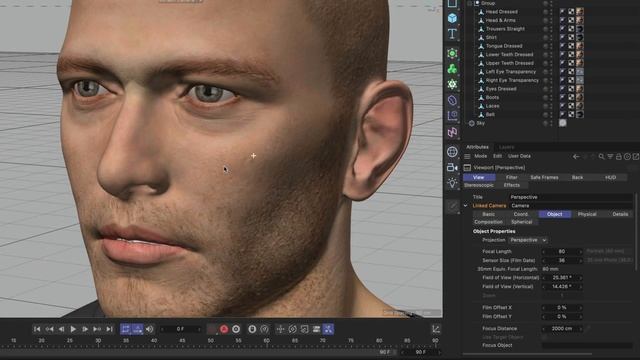The height and width of the screenshot is (360, 640).
Task: Open the Safe Frames tab
Action: pyautogui.click(x=544, y=178)
